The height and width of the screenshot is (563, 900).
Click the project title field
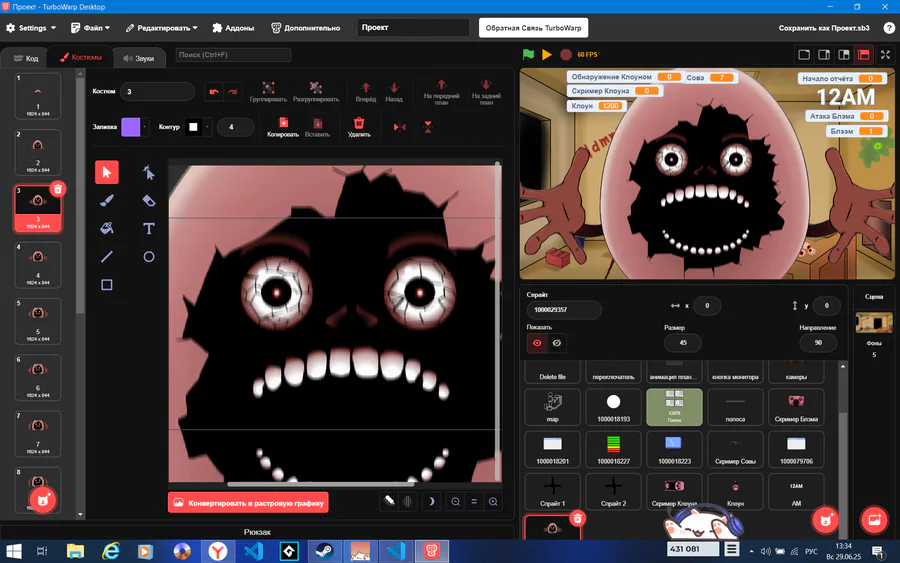coord(413,28)
